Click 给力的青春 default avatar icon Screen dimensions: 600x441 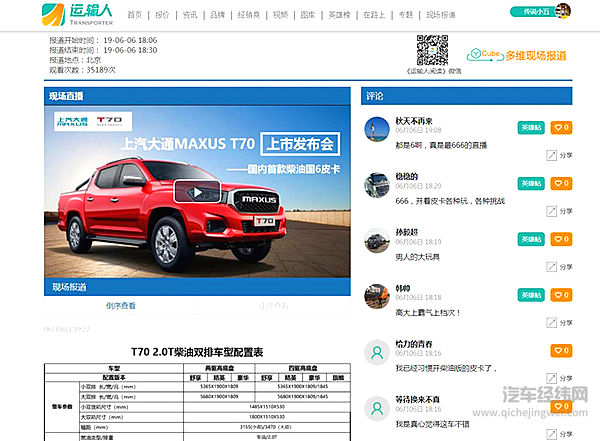[377, 352]
